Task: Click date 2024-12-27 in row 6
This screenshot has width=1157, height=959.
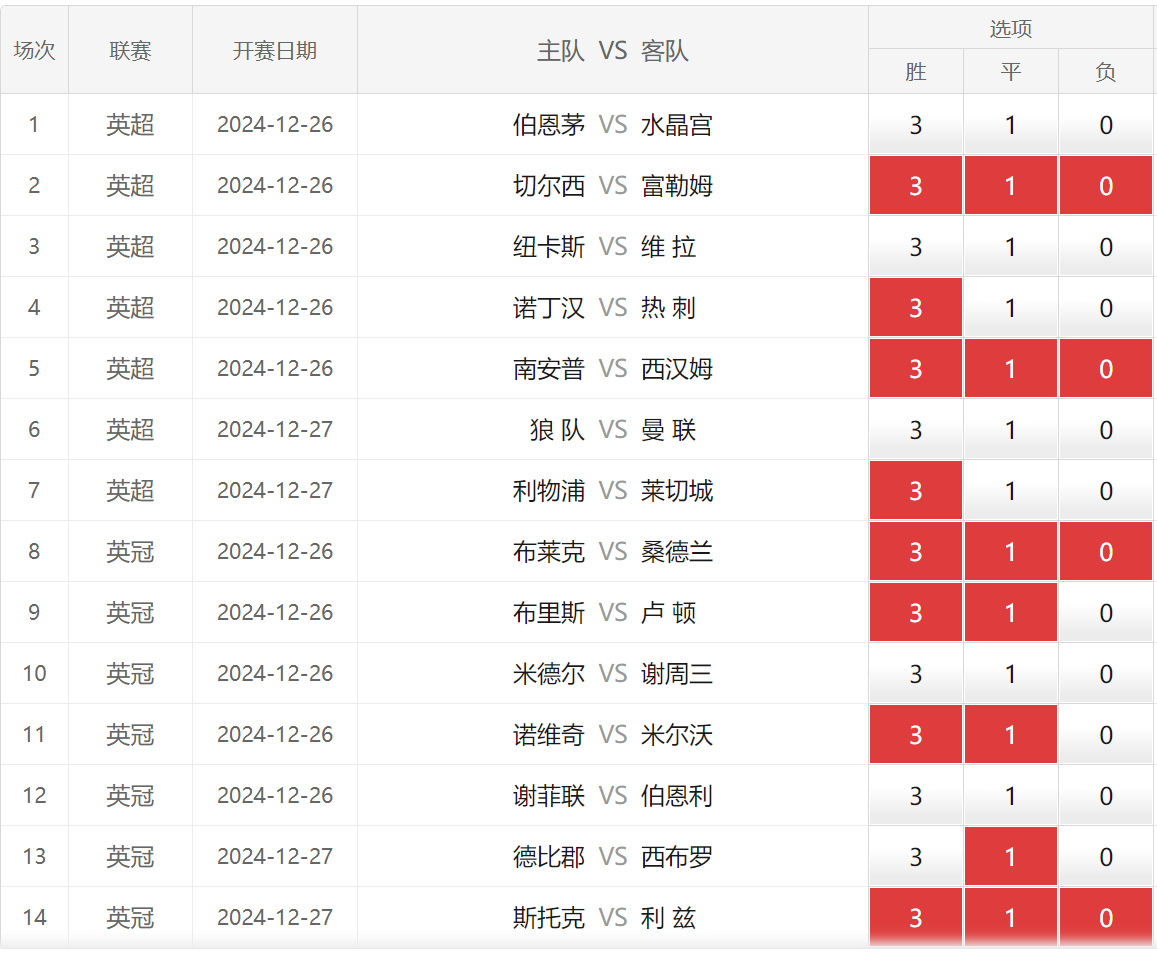Action: 274,429
